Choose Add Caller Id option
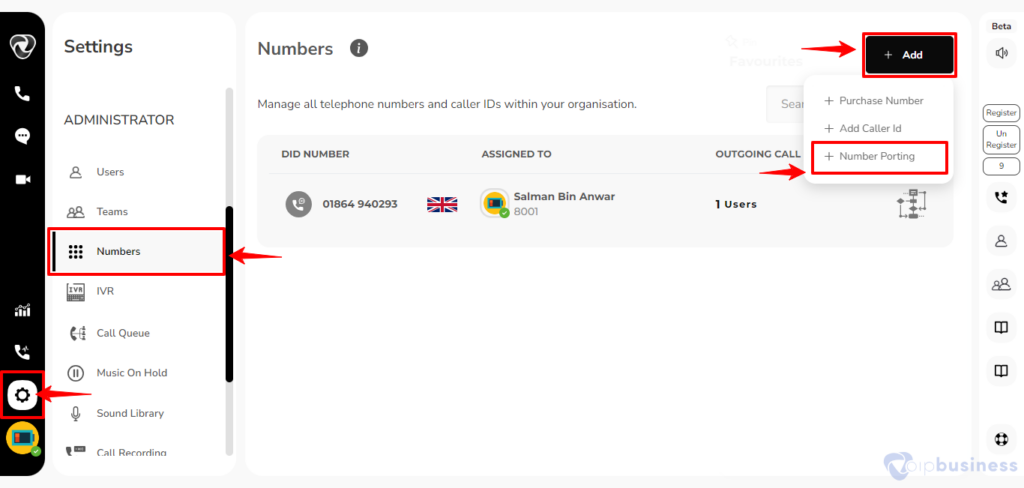Image resolution: width=1024 pixels, height=488 pixels. pyautogui.click(x=862, y=129)
